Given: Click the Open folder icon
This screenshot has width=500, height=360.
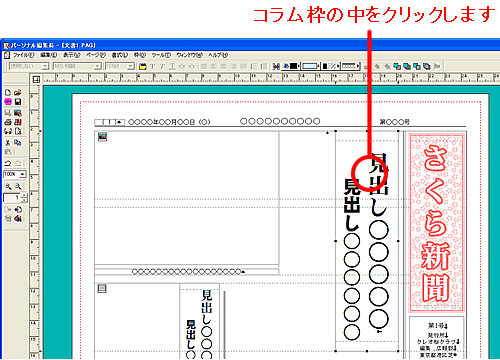Looking at the screenshot, I should point(18,92).
